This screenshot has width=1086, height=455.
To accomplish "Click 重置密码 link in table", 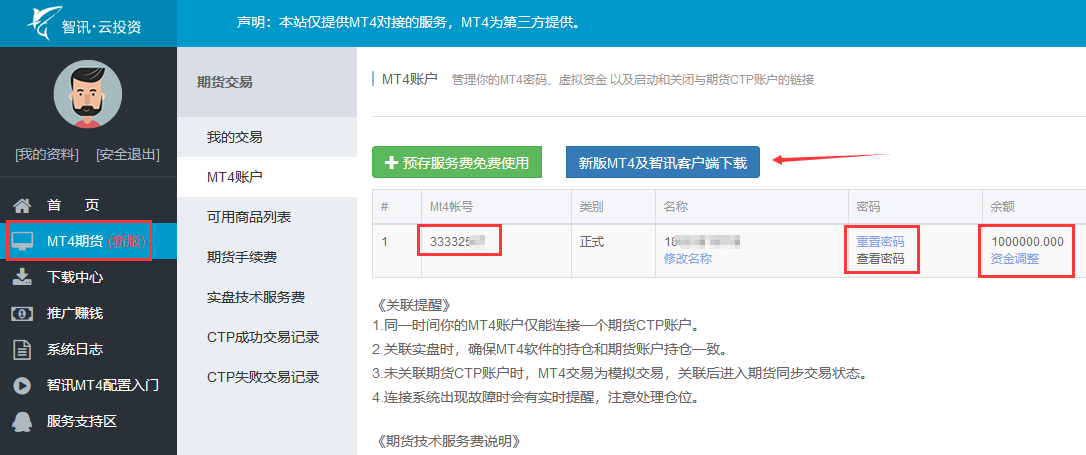I will [x=880, y=242].
